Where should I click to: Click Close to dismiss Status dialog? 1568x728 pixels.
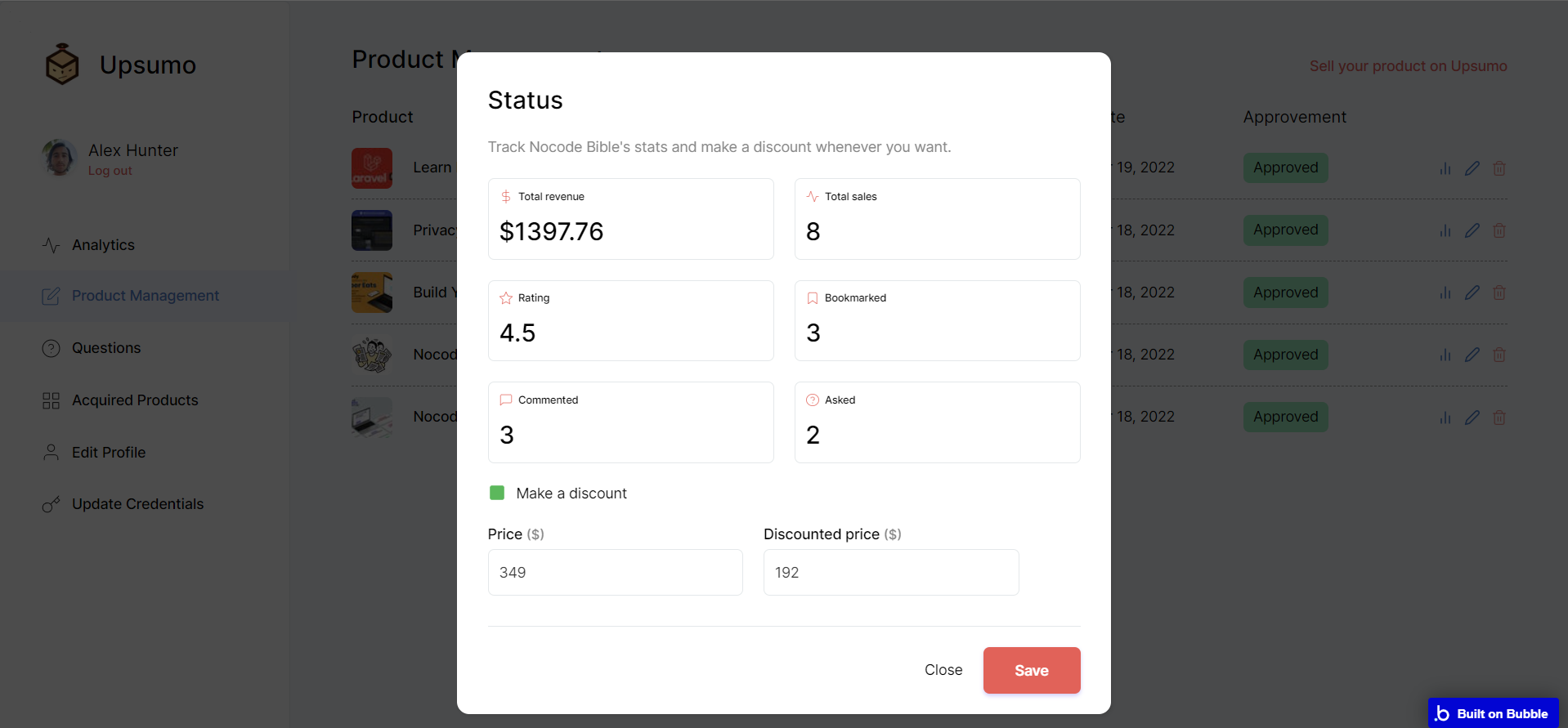[943, 670]
